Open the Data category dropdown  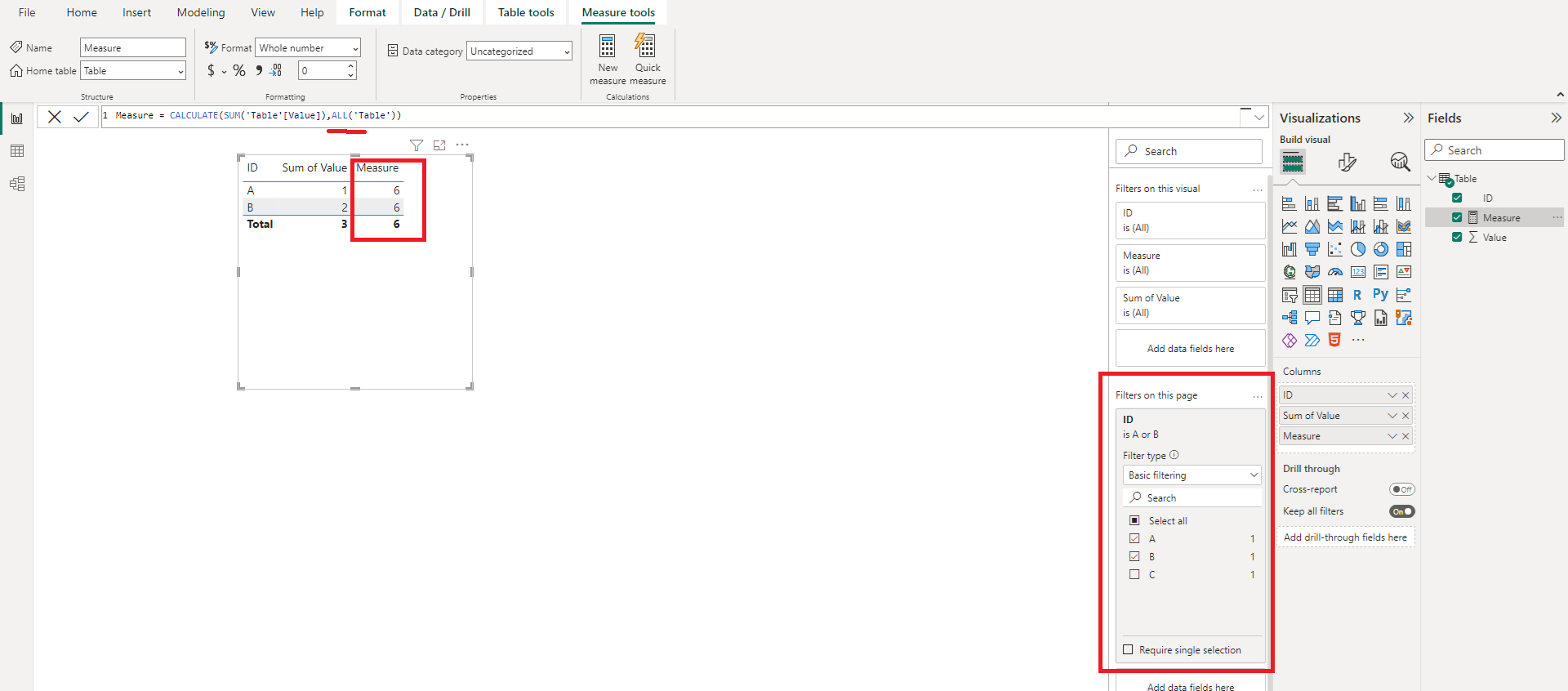pyautogui.click(x=519, y=51)
